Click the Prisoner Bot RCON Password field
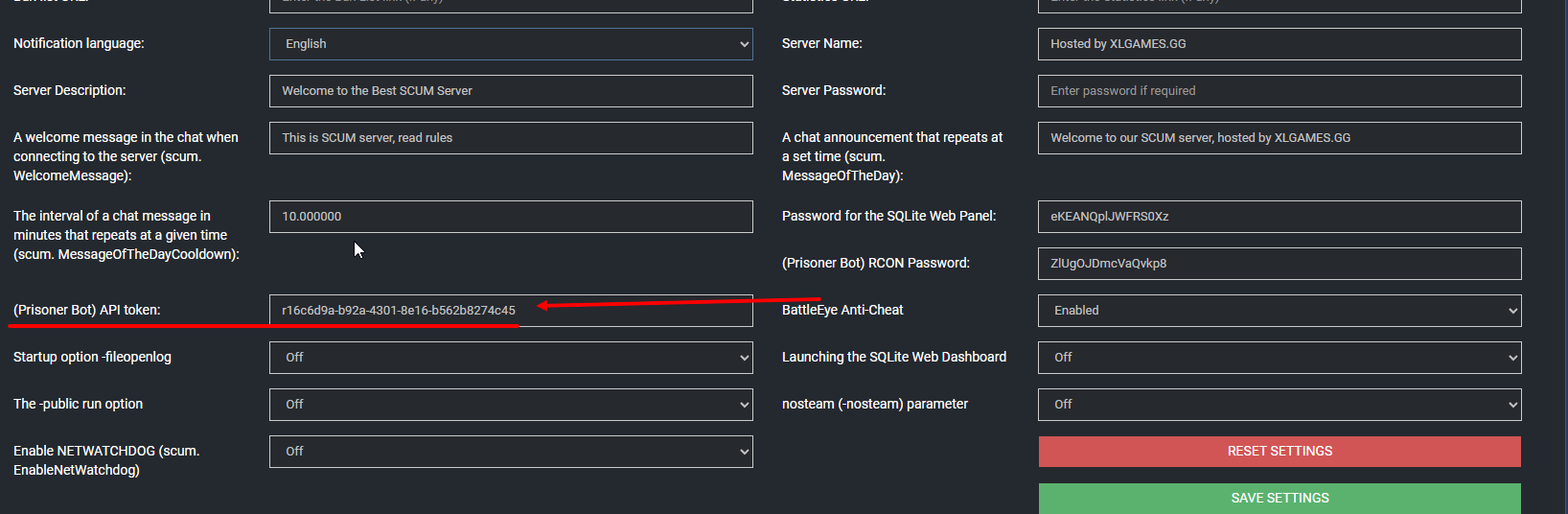This screenshot has height=514, width=1568. [1279, 264]
